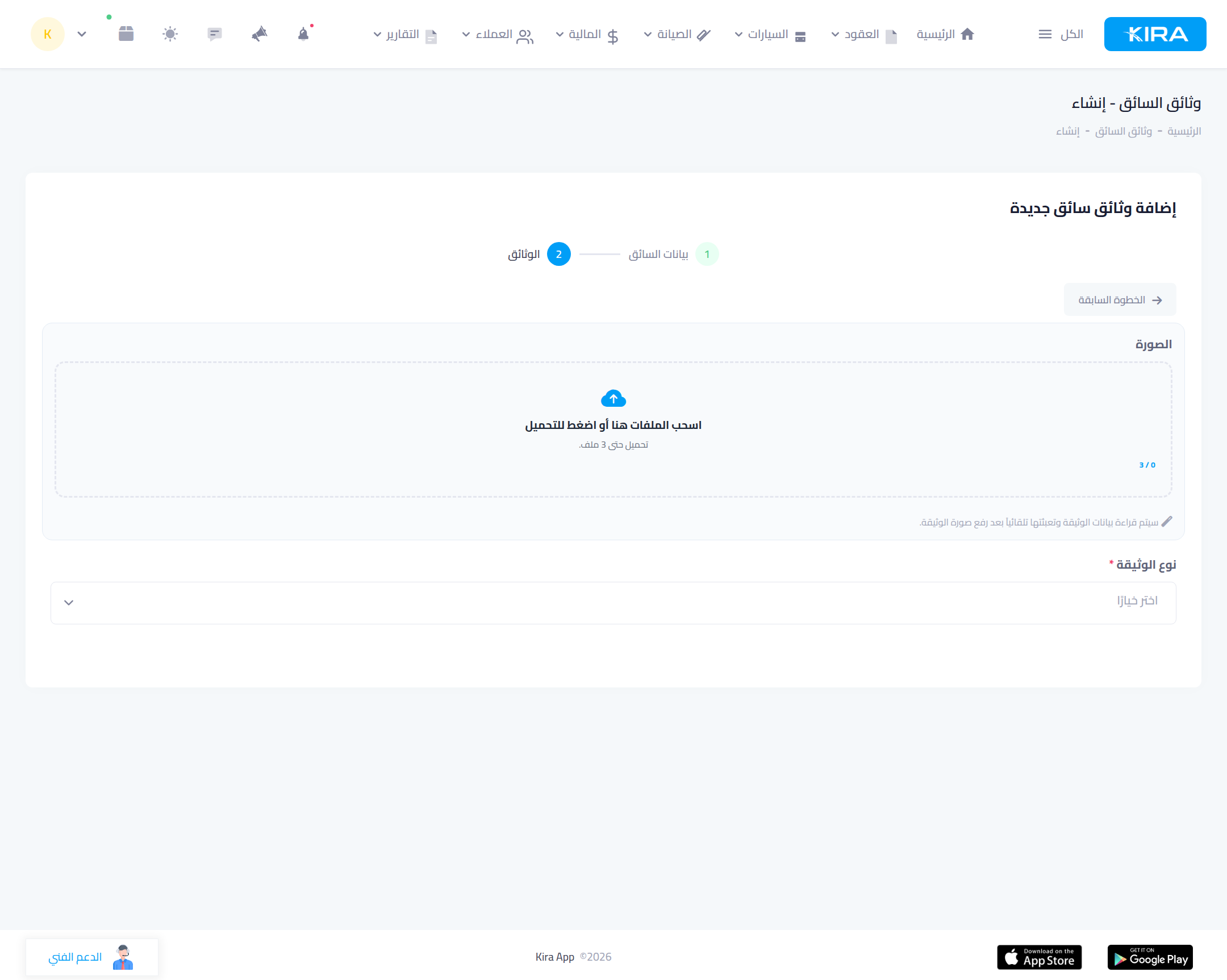The width and height of the screenshot is (1227, 980).
Task: Open the box package icon
Action: 126,34
